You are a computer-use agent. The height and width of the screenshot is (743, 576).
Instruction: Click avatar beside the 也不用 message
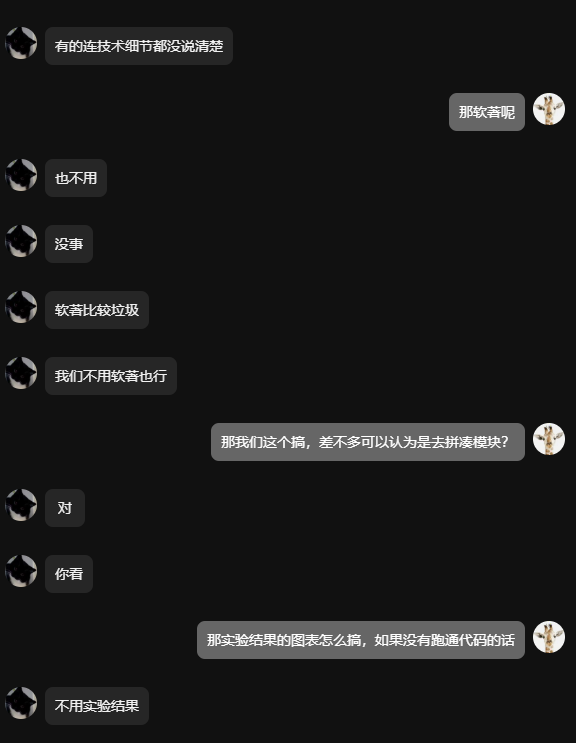(x=21, y=175)
